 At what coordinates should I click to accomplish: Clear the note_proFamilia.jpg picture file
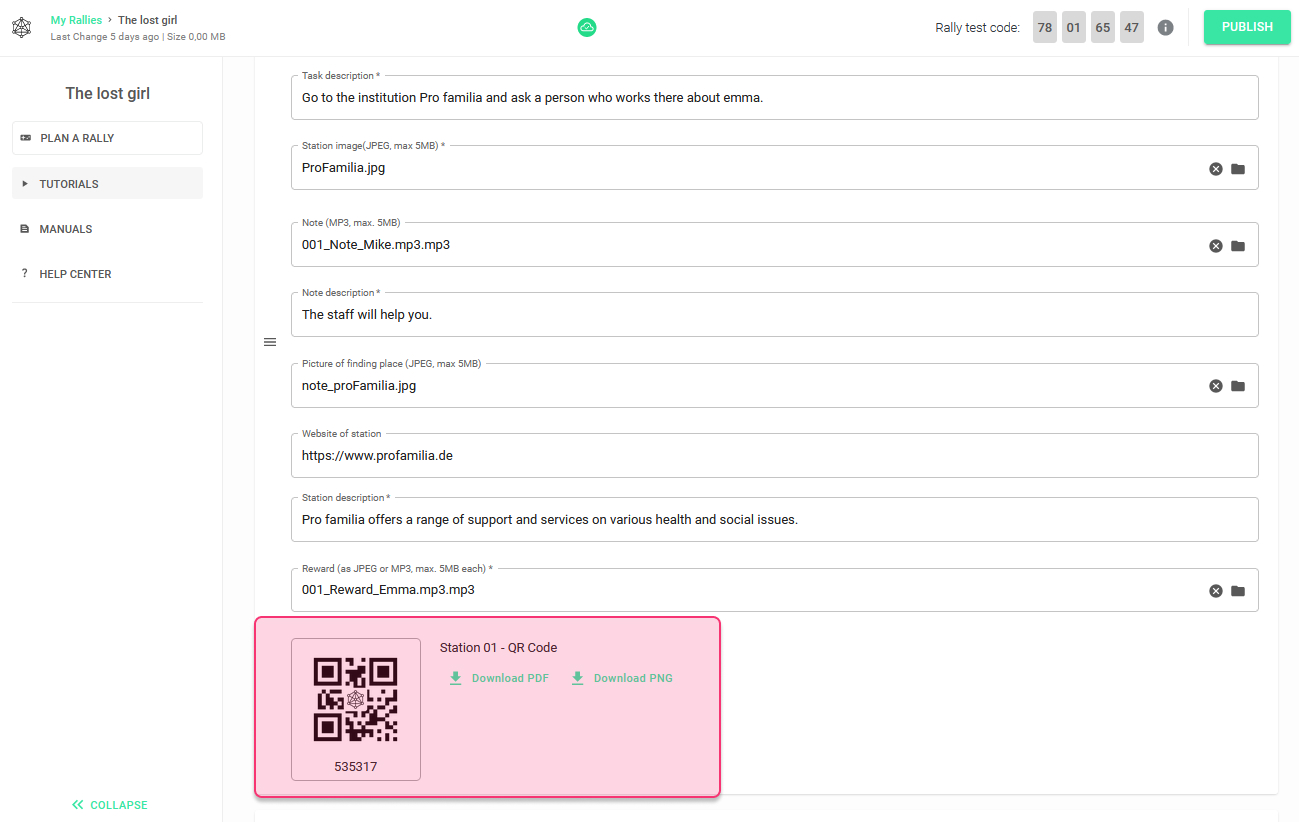pyautogui.click(x=1216, y=386)
